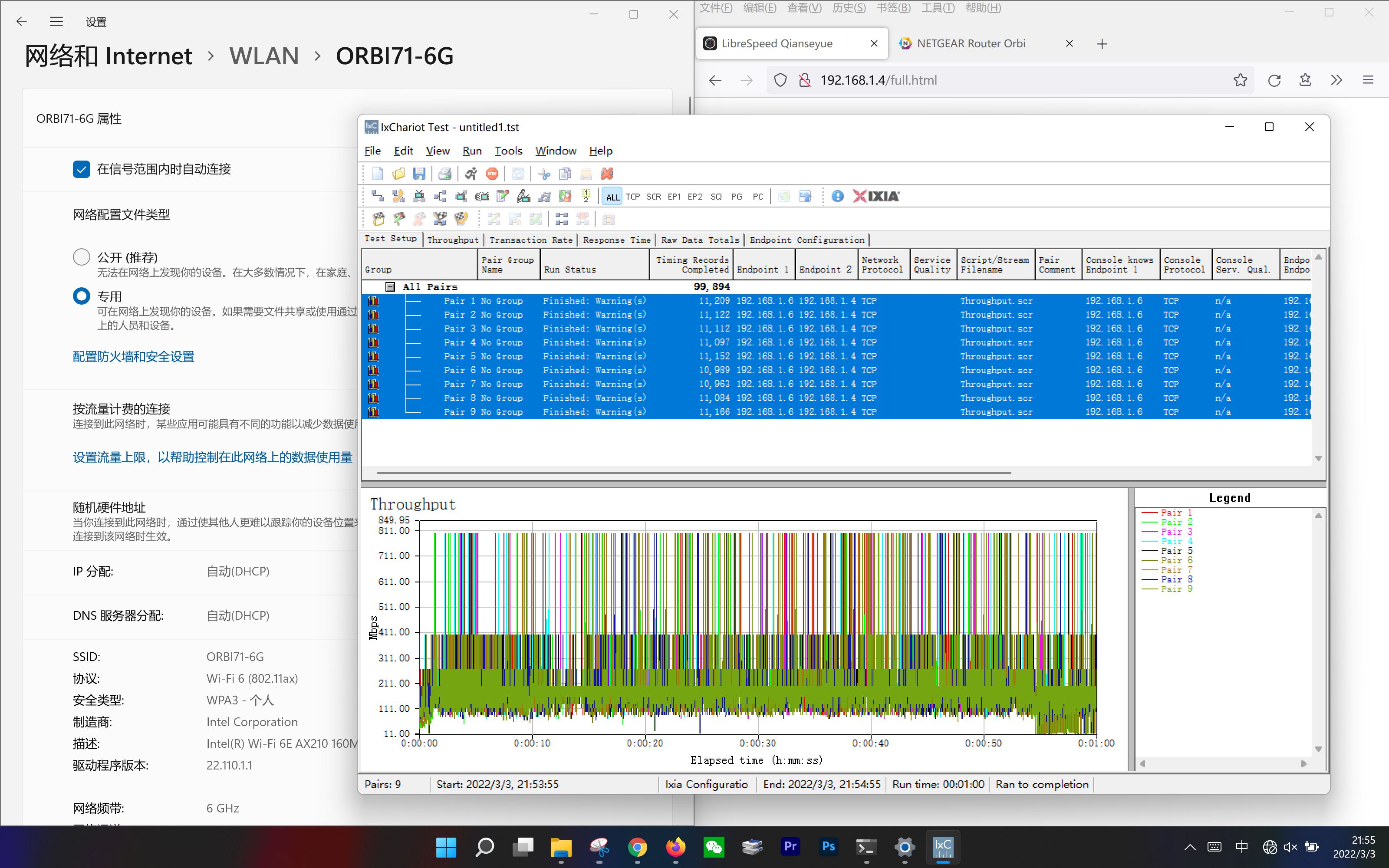Viewport: 1389px width, 868px height.
Task: Select the 专用 network profile option
Action: pos(82,296)
